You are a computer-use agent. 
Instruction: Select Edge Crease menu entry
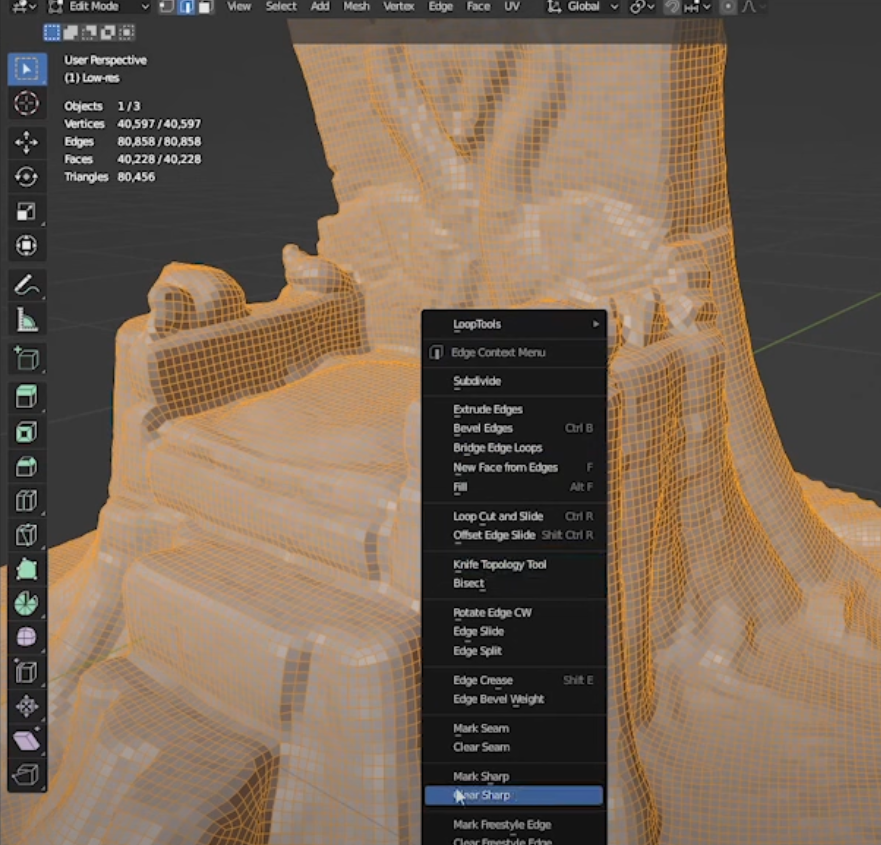pyautogui.click(x=483, y=680)
